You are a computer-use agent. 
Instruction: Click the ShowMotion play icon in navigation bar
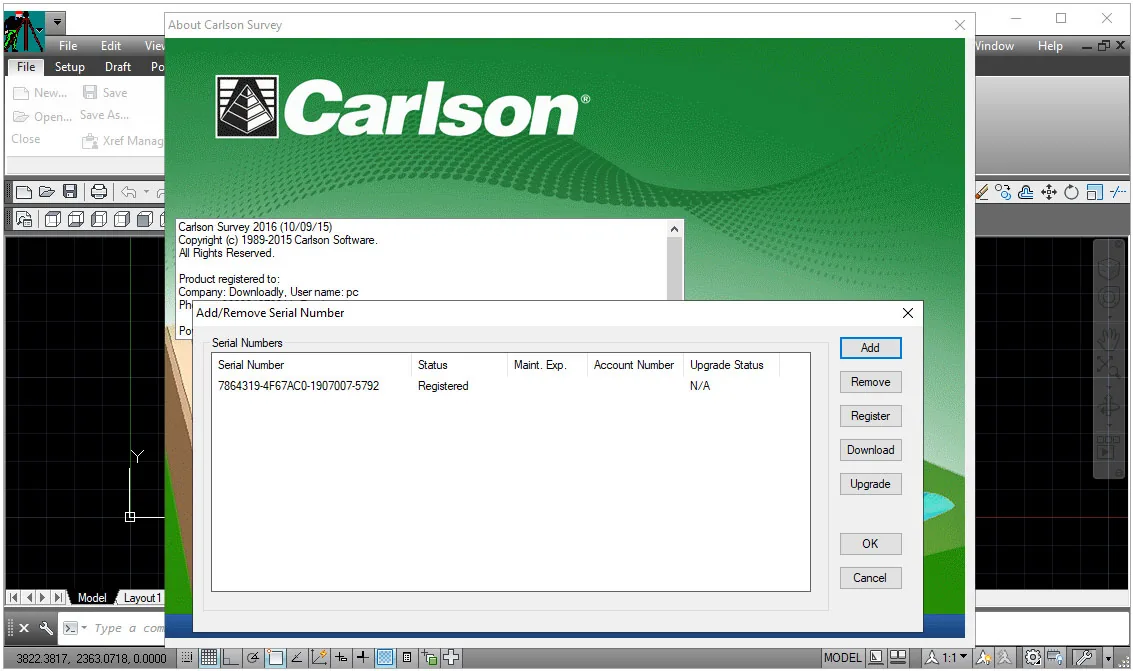(x=1108, y=448)
